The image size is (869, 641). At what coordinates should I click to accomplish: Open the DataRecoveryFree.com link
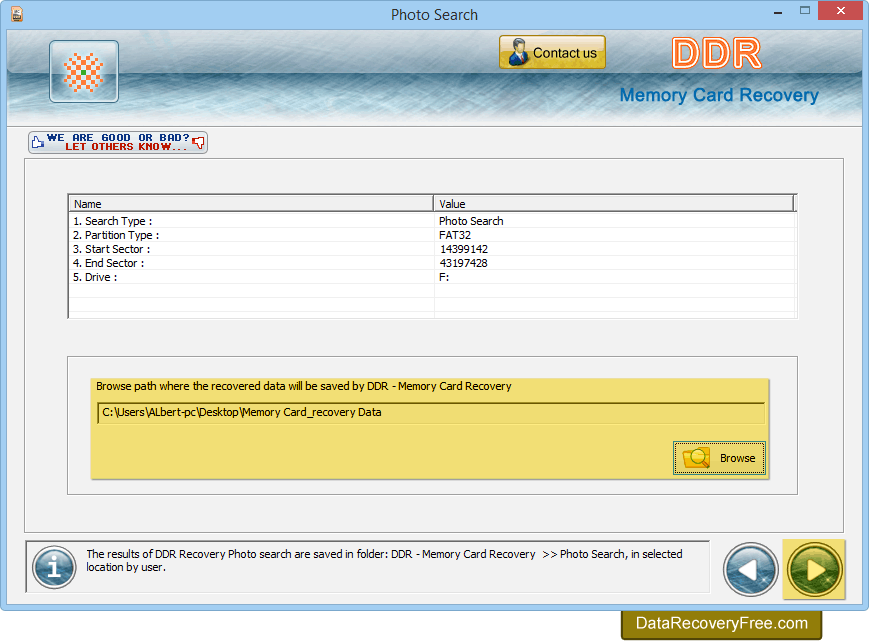[x=722, y=624]
